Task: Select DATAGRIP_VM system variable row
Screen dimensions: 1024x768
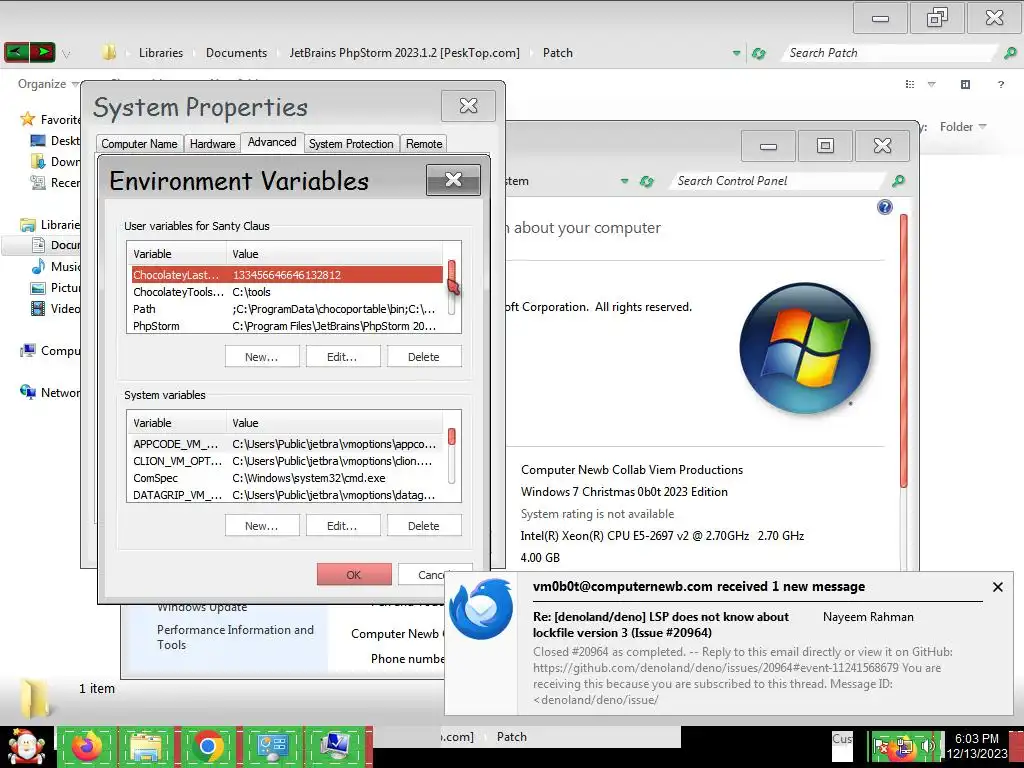Action: [x=287, y=495]
